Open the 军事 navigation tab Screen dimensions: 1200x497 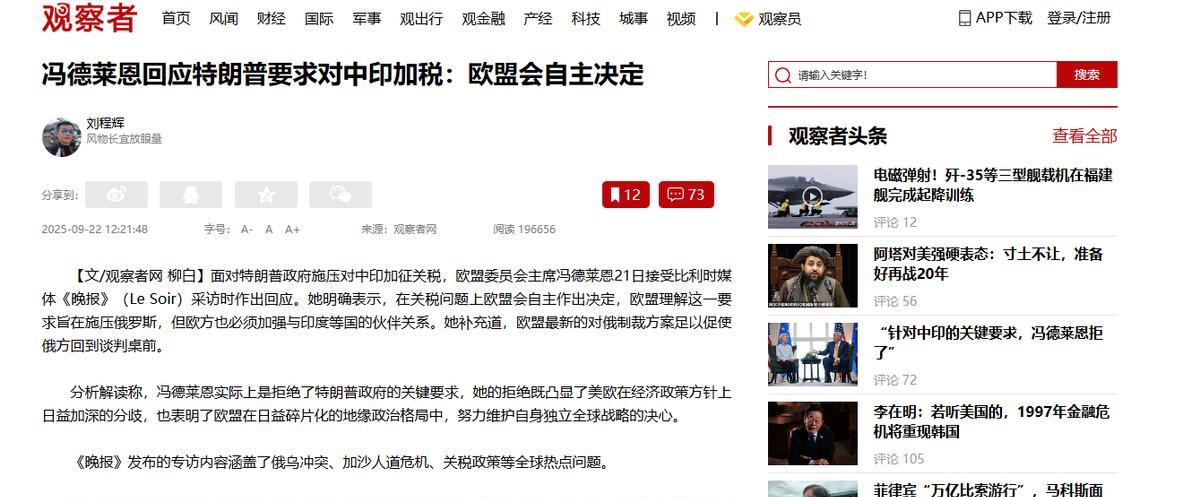pos(367,18)
